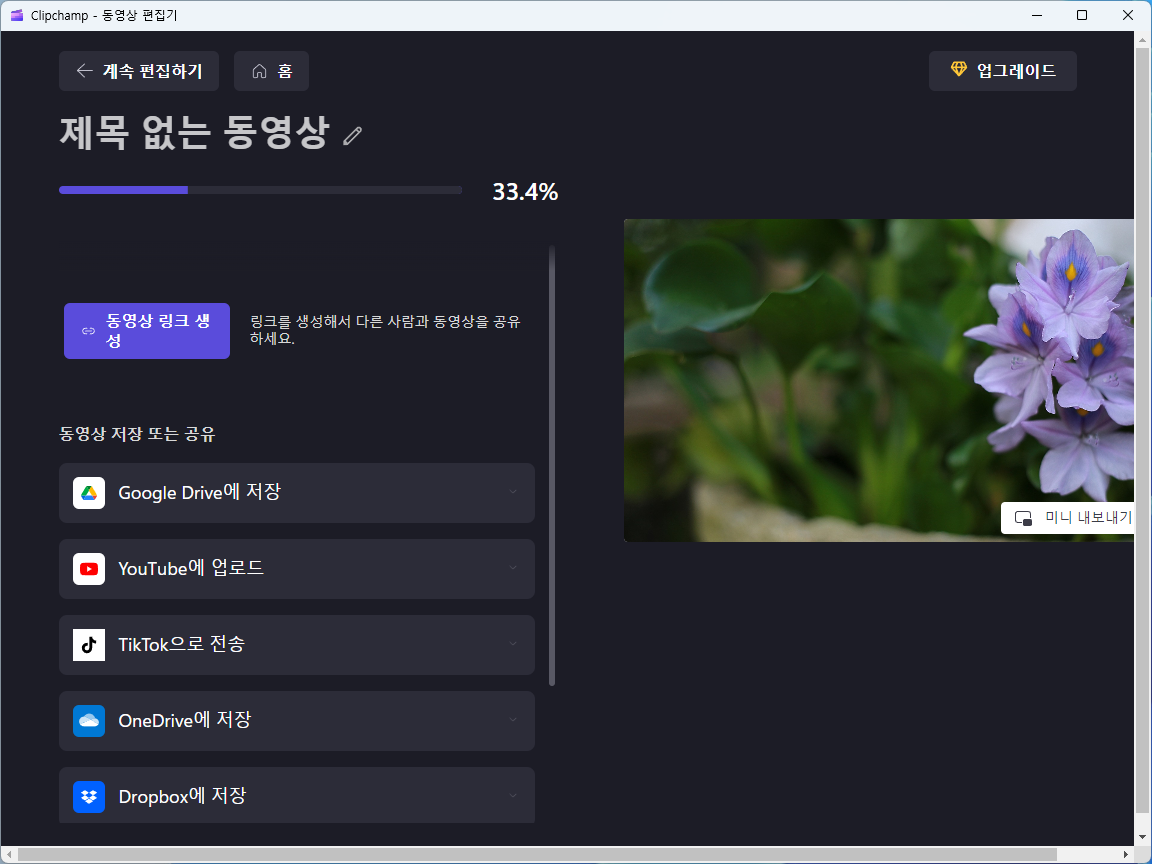The width and height of the screenshot is (1152, 864).
Task: Maximize the Clipchamp window
Action: [x=1081, y=15]
